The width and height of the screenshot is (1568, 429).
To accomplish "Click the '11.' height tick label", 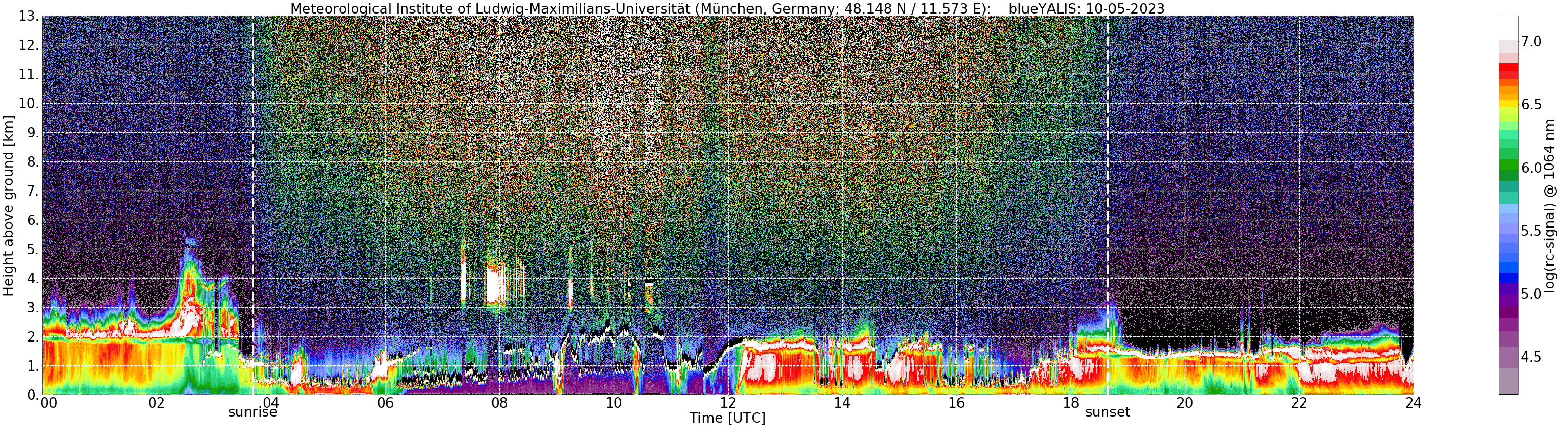I will [29, 75].
